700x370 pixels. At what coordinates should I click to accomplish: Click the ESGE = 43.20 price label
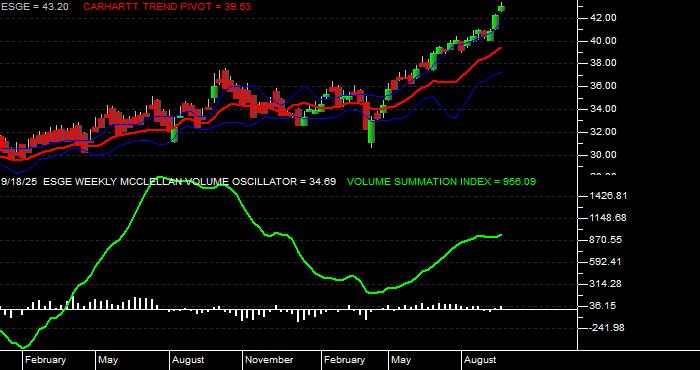click(x=35, y=7)
